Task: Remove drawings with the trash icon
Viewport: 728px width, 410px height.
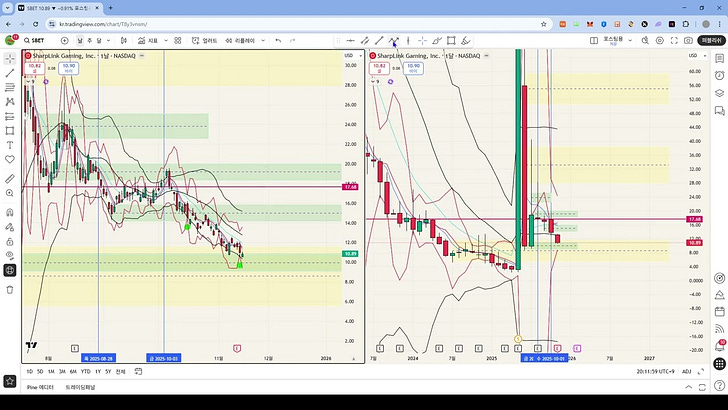Action: click(10, 290)
